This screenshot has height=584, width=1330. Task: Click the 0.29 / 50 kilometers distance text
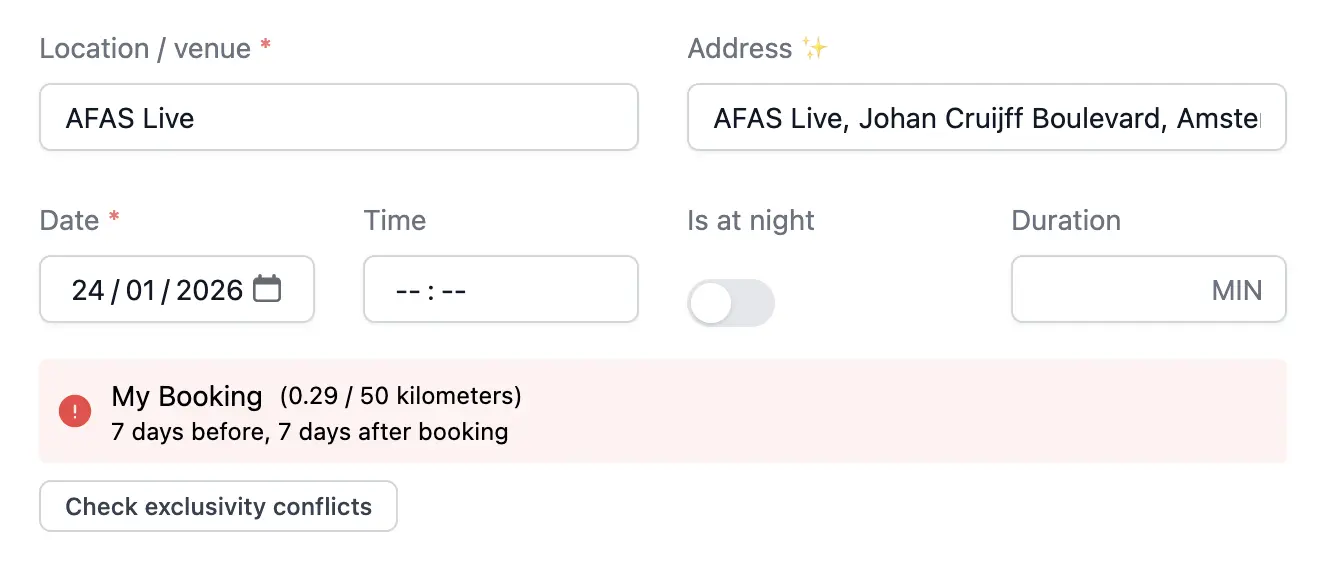coord(400,396)
